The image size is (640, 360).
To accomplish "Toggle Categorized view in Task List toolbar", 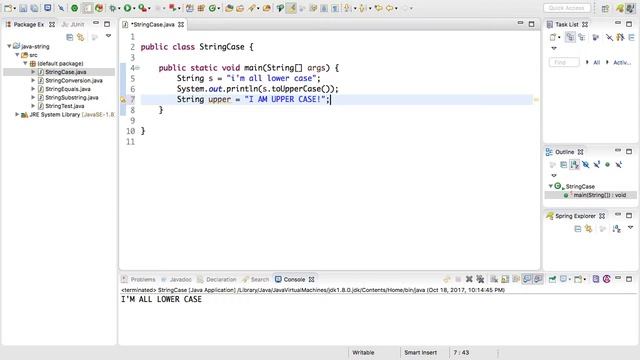I will point(570,37).
